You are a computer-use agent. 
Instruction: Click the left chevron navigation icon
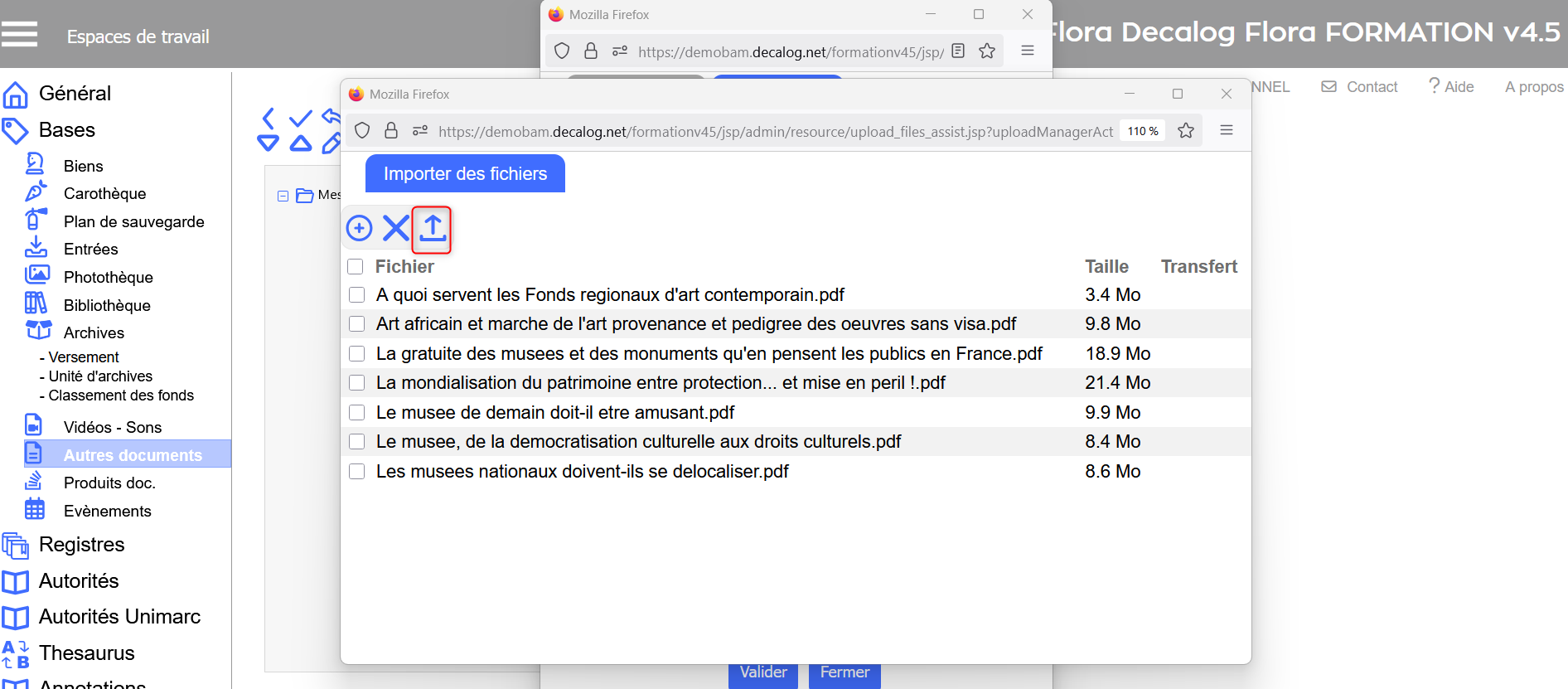click(269, 118)
